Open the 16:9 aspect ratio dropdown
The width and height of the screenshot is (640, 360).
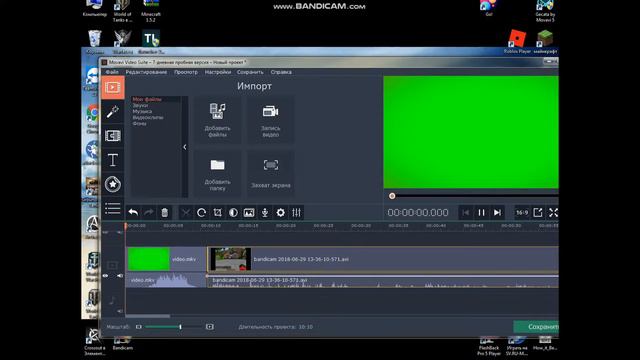coord(522,213)
